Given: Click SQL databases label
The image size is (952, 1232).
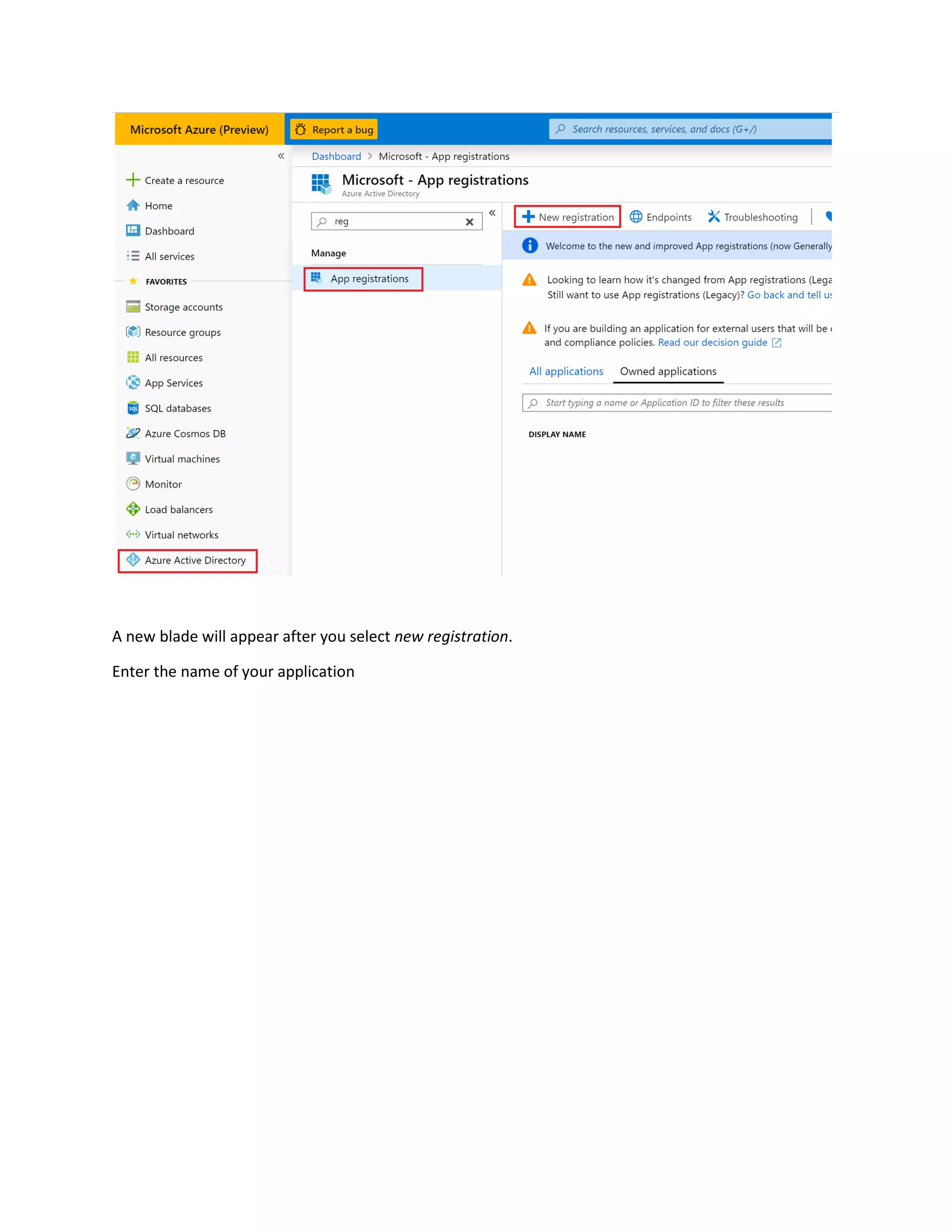Looking at the screenshot, I should (178, 408).
